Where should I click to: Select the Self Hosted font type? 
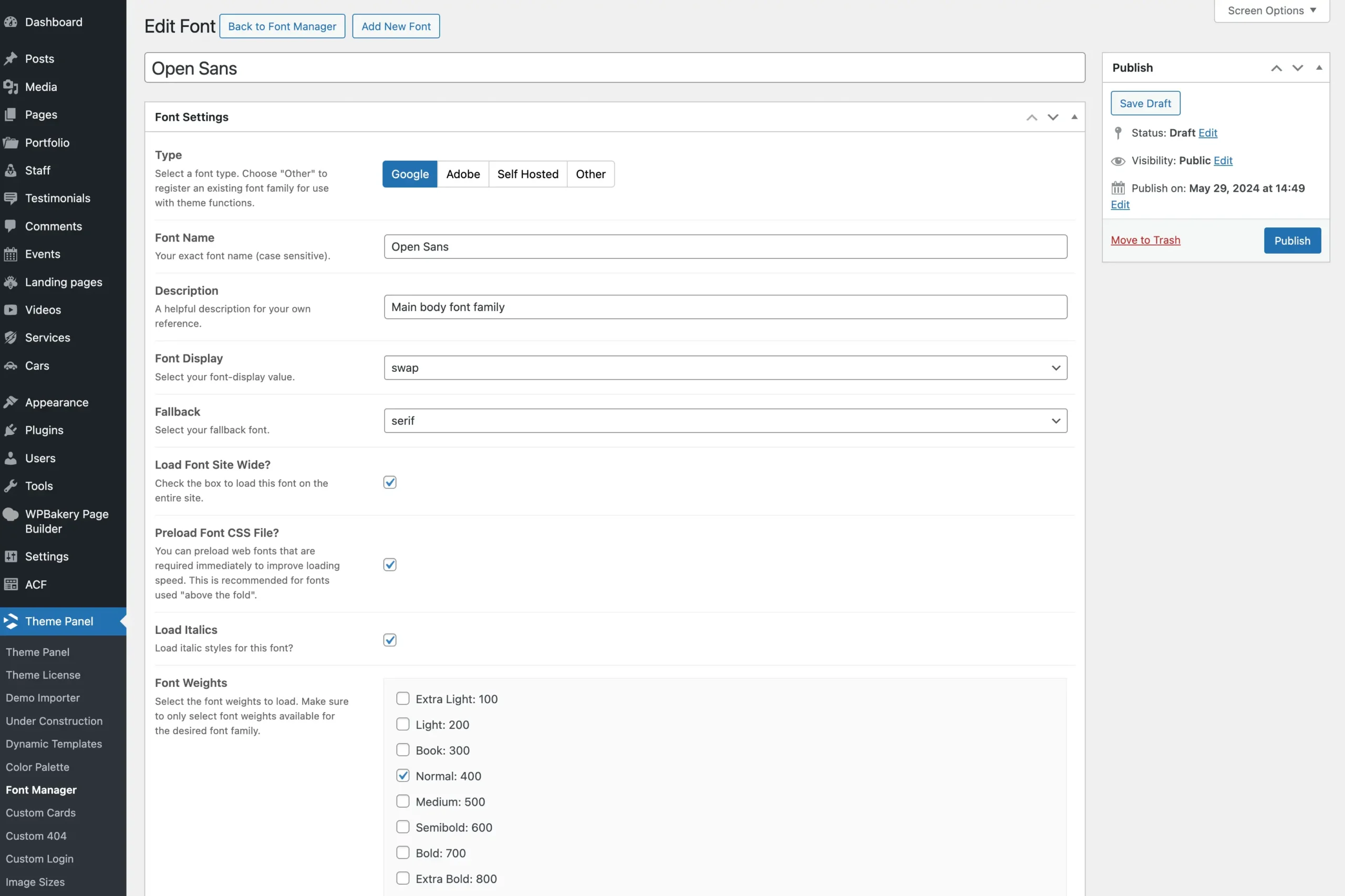tap(527, 174)
